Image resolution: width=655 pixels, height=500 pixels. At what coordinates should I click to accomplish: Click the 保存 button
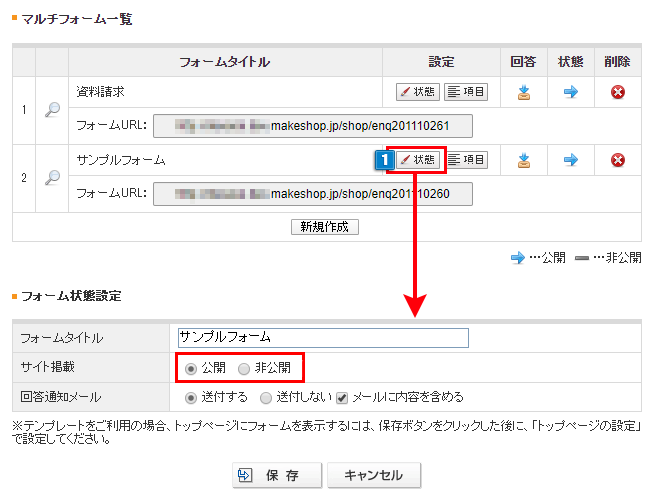[x=277, y=475]
